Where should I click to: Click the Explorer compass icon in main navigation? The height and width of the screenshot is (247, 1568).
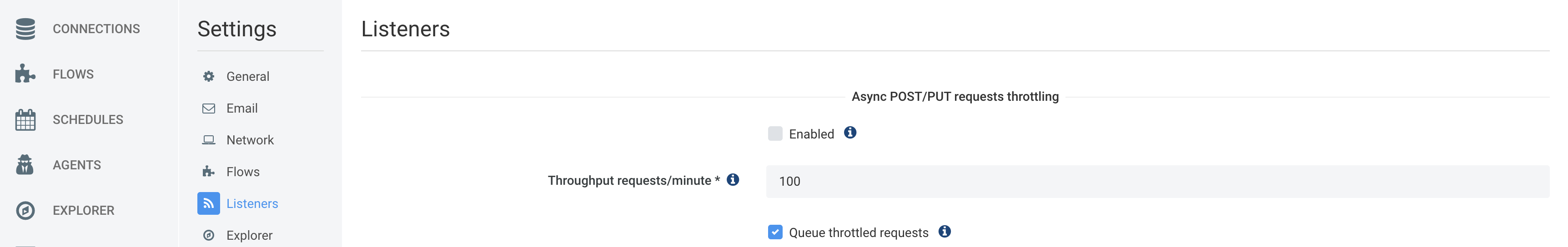click(25, 210)
